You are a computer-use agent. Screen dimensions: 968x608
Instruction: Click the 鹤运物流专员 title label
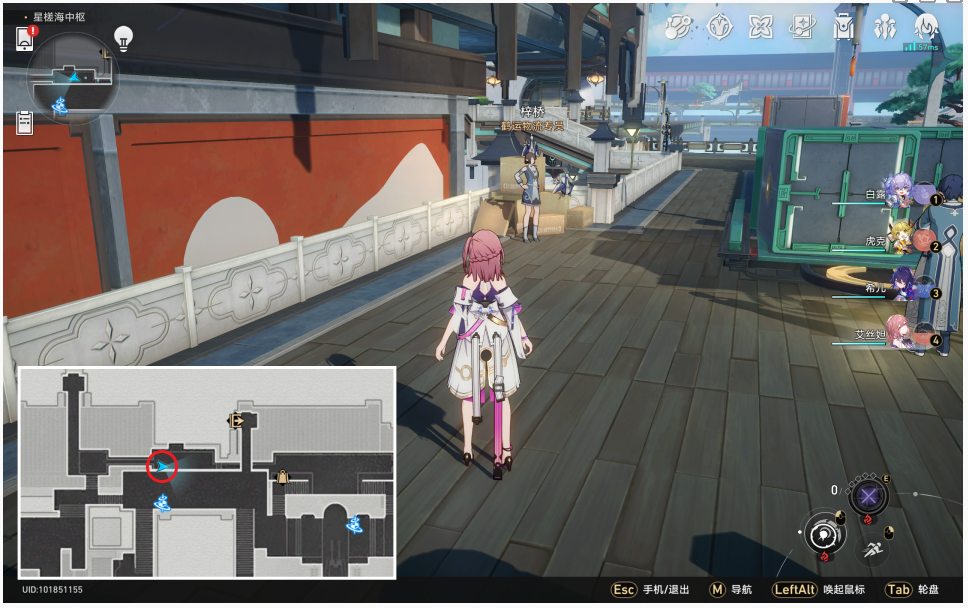pos(532,126)
